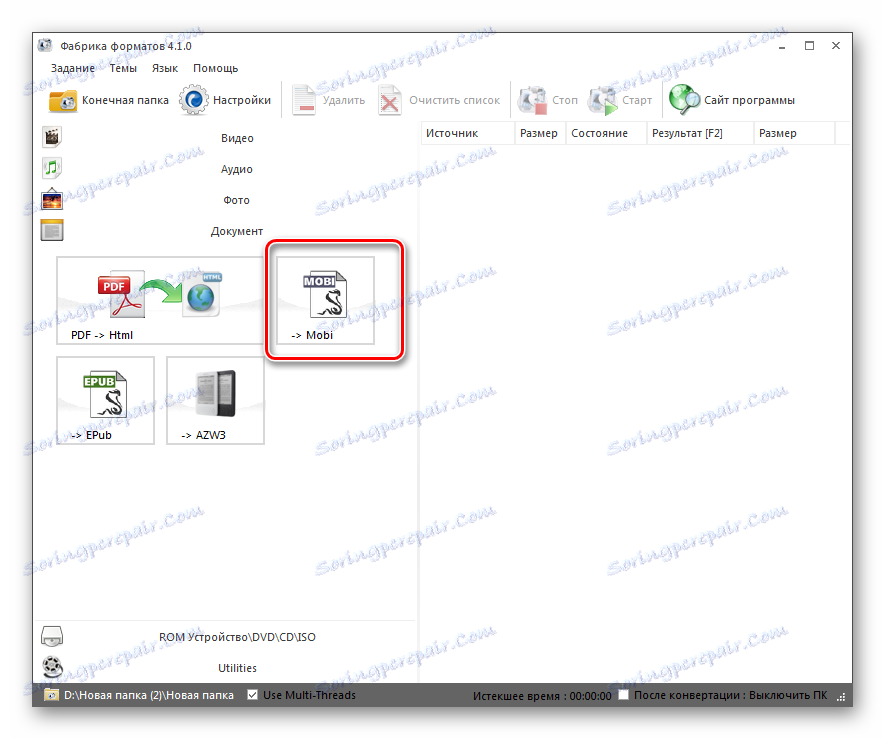Click the Стоп stop icon
The width and height of the screenshot is (885, 739).
(x=533, y=100)
